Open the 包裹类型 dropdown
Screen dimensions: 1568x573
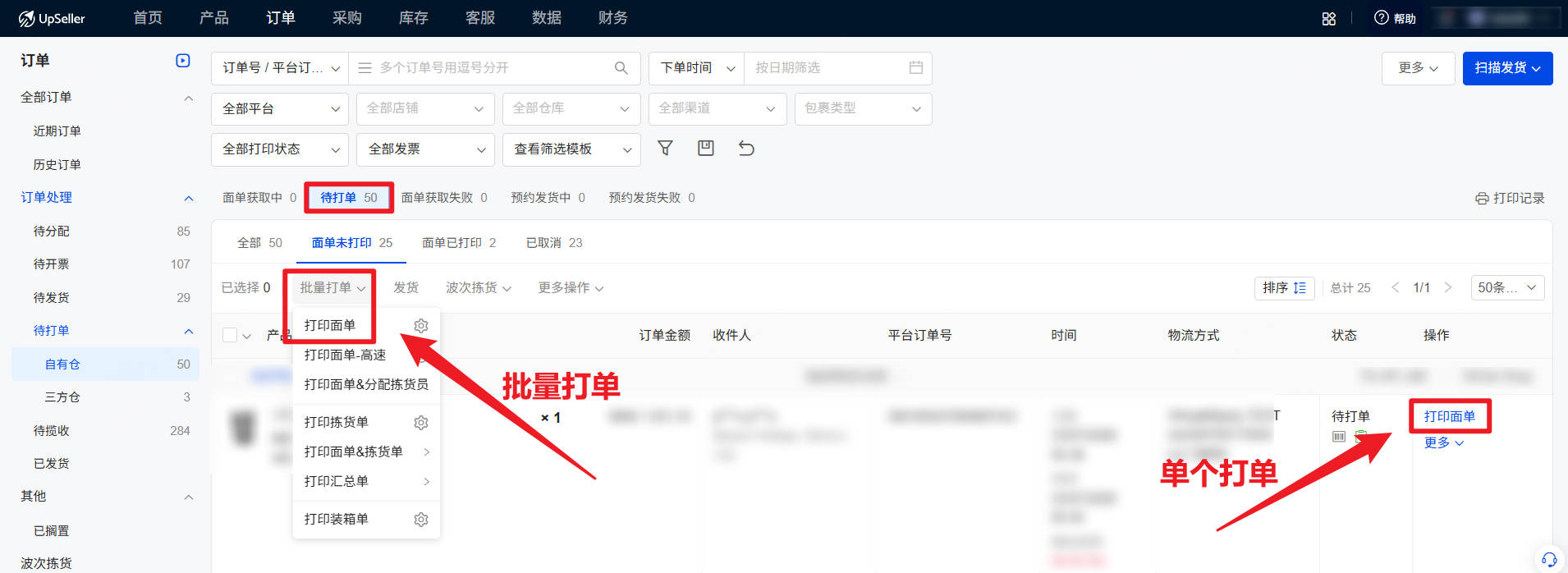864,108
